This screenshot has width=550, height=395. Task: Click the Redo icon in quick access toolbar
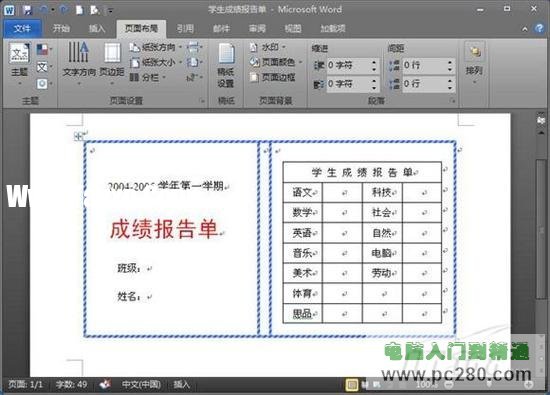(x=64, y=10)
